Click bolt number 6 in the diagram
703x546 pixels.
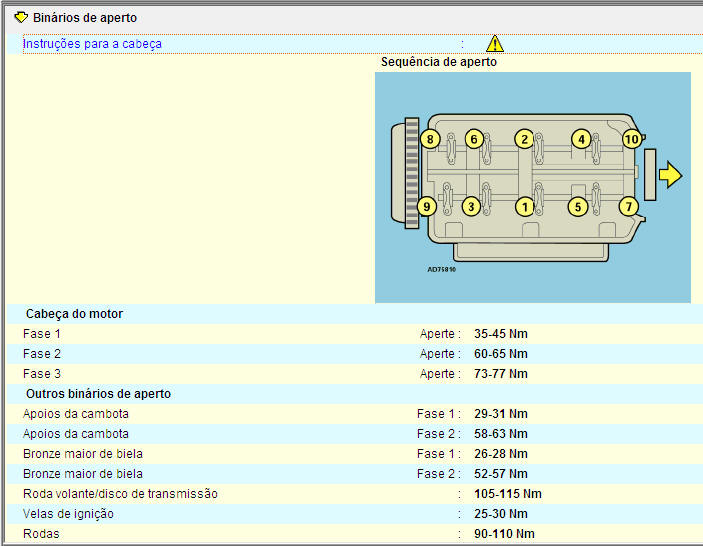tap(474, 139)
